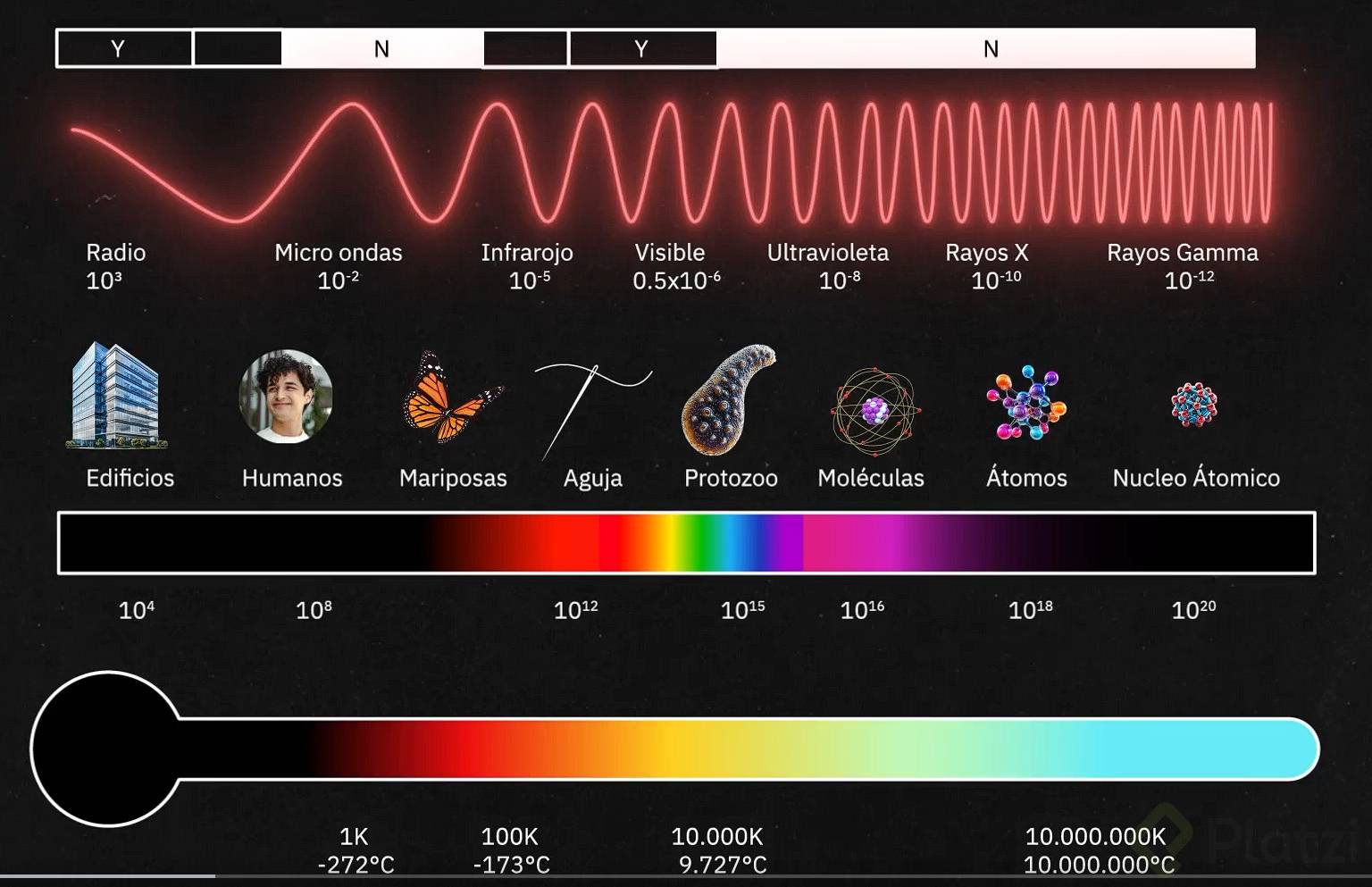This screenshot has width=1372, height=887.
Task: Select the "Moléculas" caption
Action: click(x=871, y=478)
